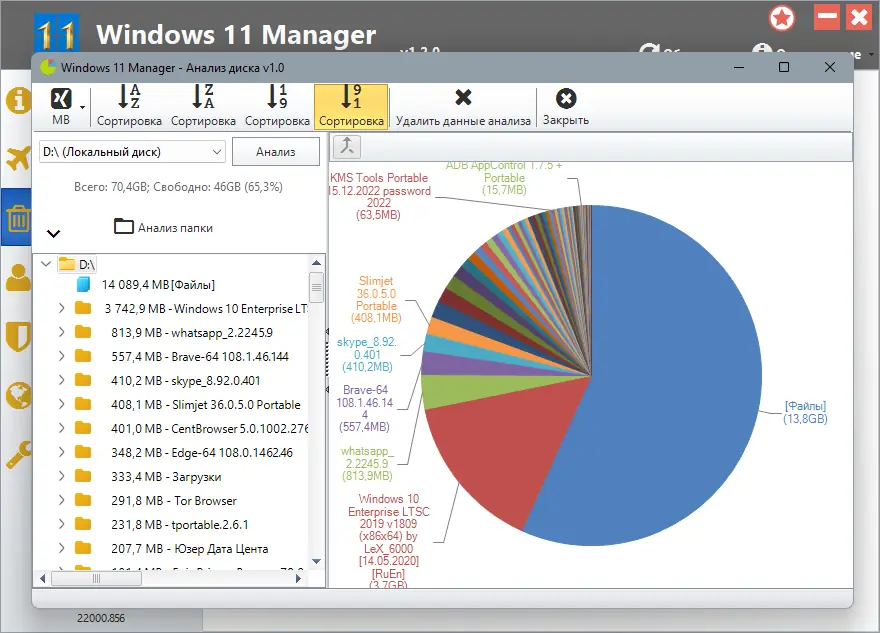
Task: Click the red star icon in main window
Action: (782, 19)
